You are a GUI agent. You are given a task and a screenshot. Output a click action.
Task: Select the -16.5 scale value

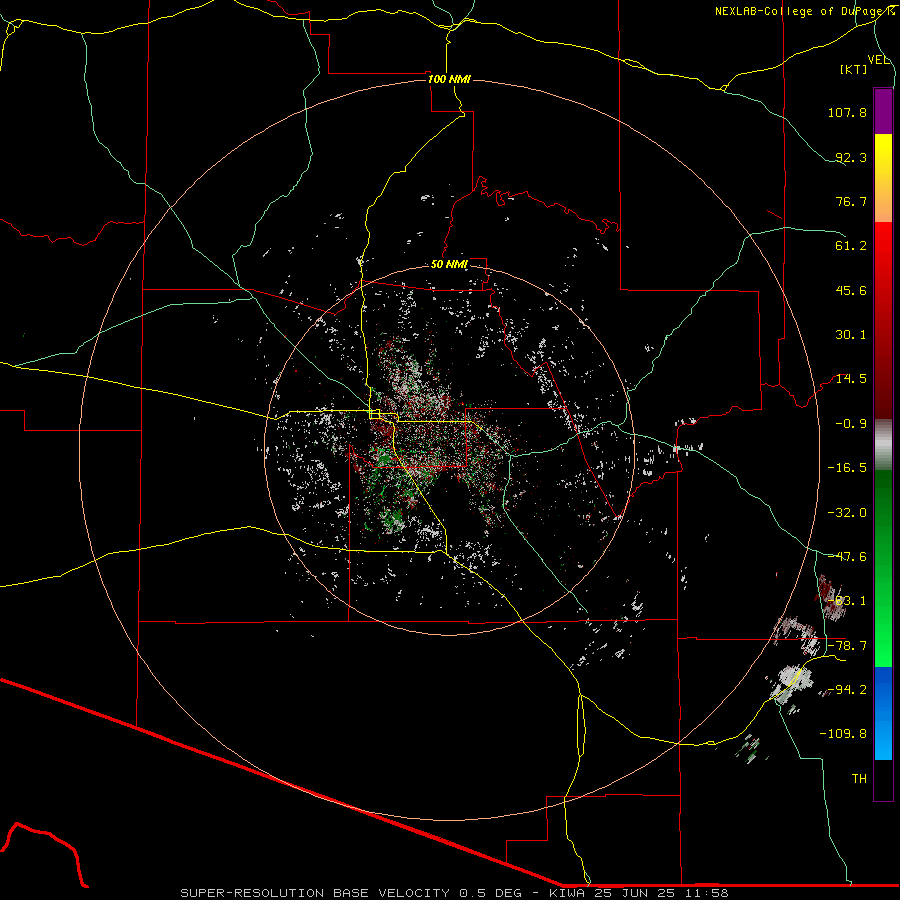tap(847, 468)
